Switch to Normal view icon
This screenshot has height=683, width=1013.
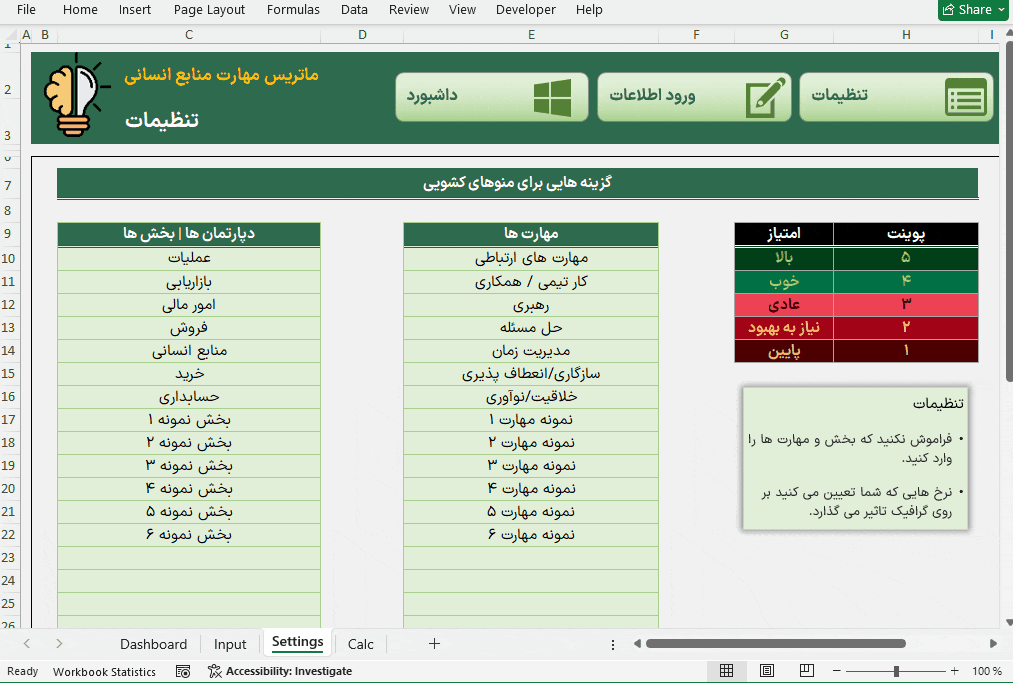point(726,671)
